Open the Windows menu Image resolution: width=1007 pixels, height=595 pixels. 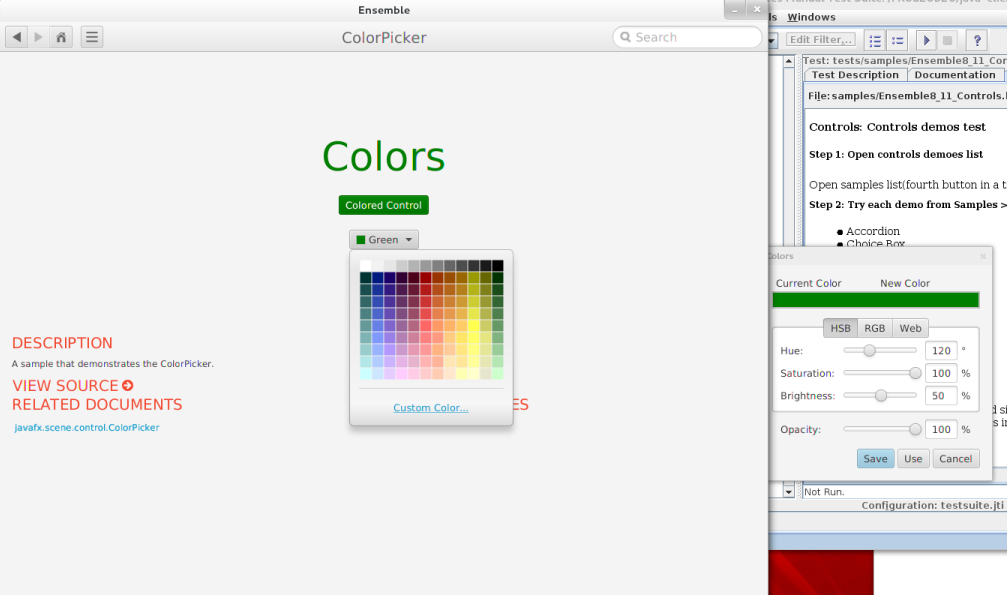(x=811, y=17)
